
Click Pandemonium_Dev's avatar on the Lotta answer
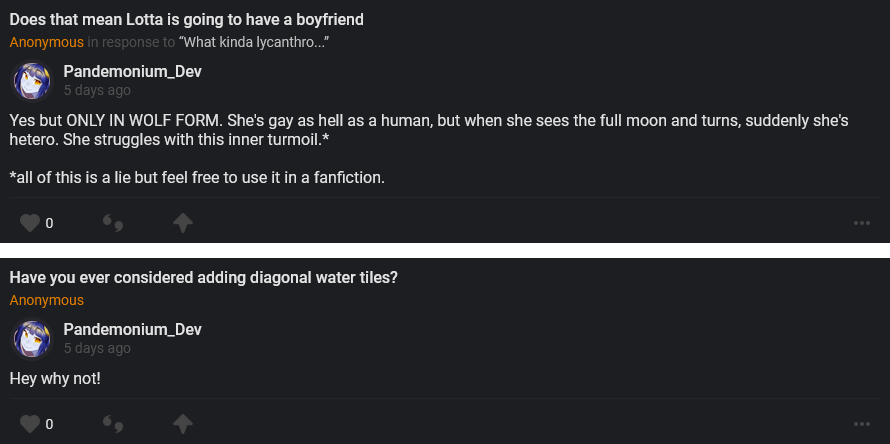pyautogui.click(x=31, y=81)
